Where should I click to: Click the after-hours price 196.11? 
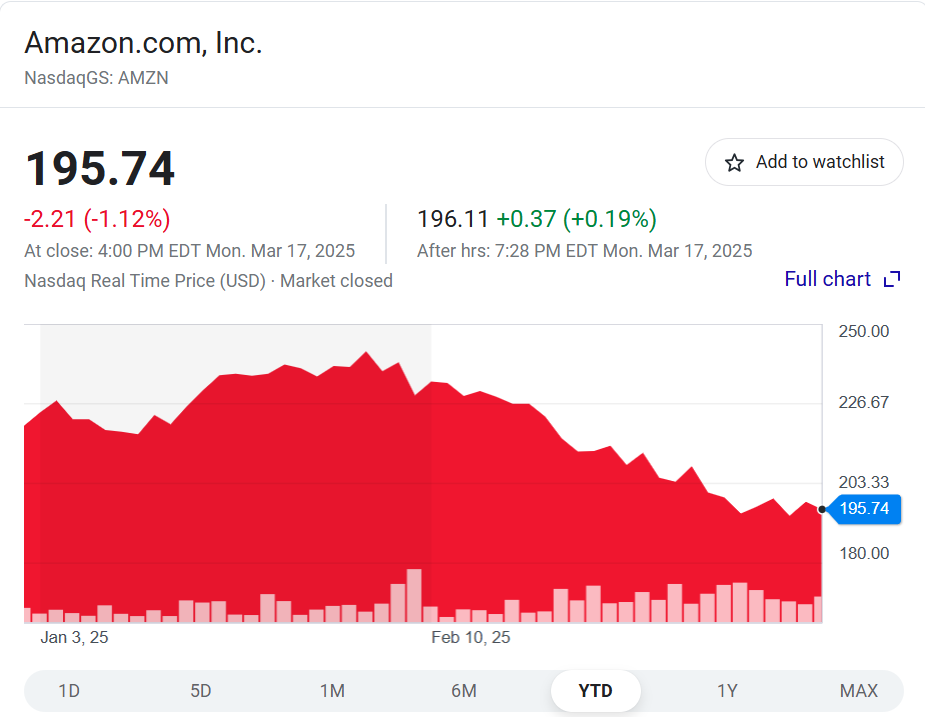click(x=452, y=219)
